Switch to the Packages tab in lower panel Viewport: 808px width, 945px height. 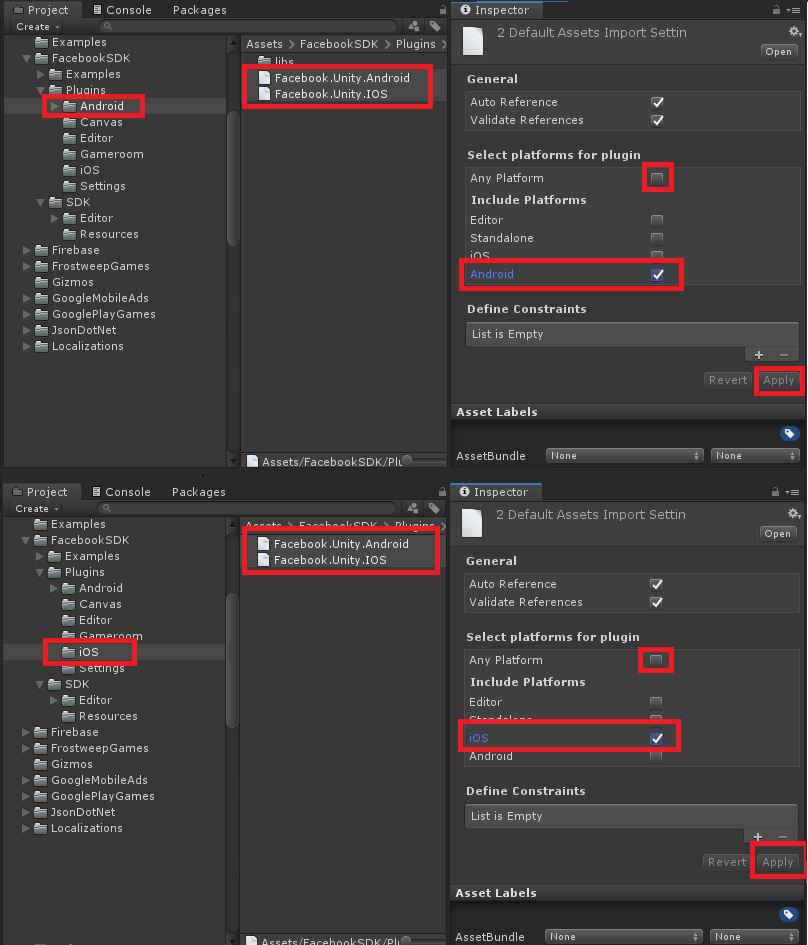point(198,492)
